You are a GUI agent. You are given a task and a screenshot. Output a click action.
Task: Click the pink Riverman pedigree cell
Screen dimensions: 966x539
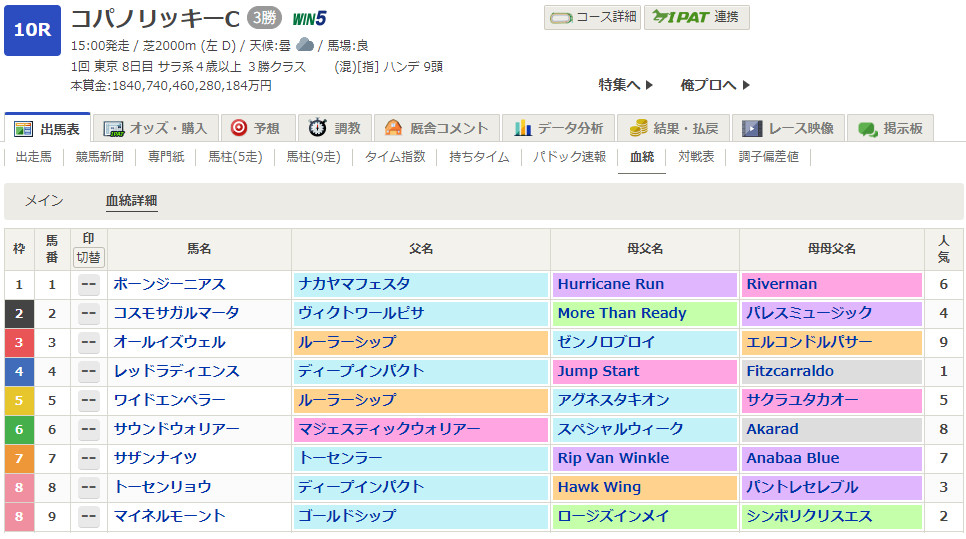pos(831,285)
